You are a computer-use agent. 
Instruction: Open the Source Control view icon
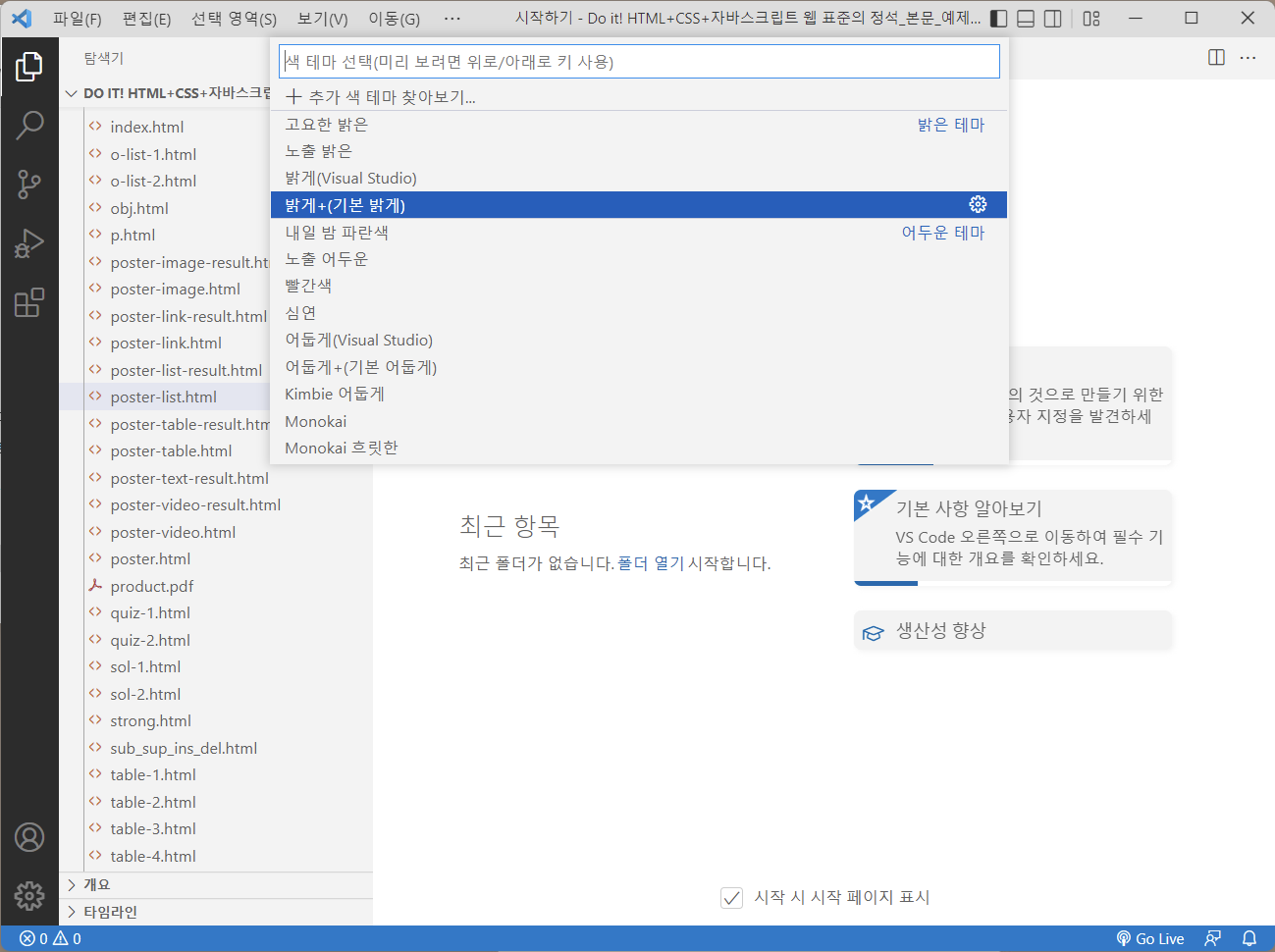[x=29, y=184]
